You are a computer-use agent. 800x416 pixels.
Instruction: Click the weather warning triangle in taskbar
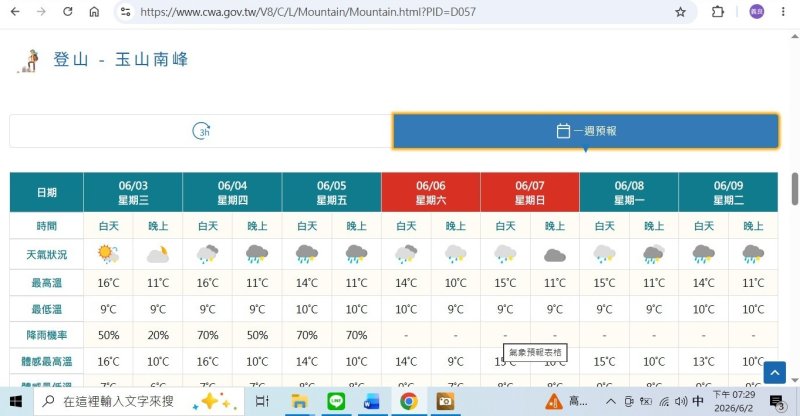coord(554,402)
